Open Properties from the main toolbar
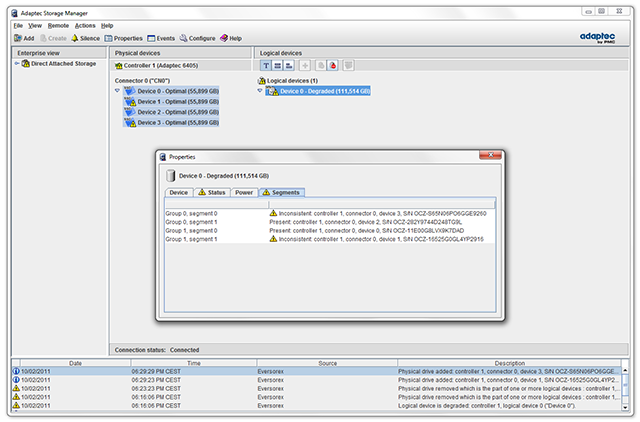This screenshot has height=422, width=640. pyautogui.click(x=123, y=38)
